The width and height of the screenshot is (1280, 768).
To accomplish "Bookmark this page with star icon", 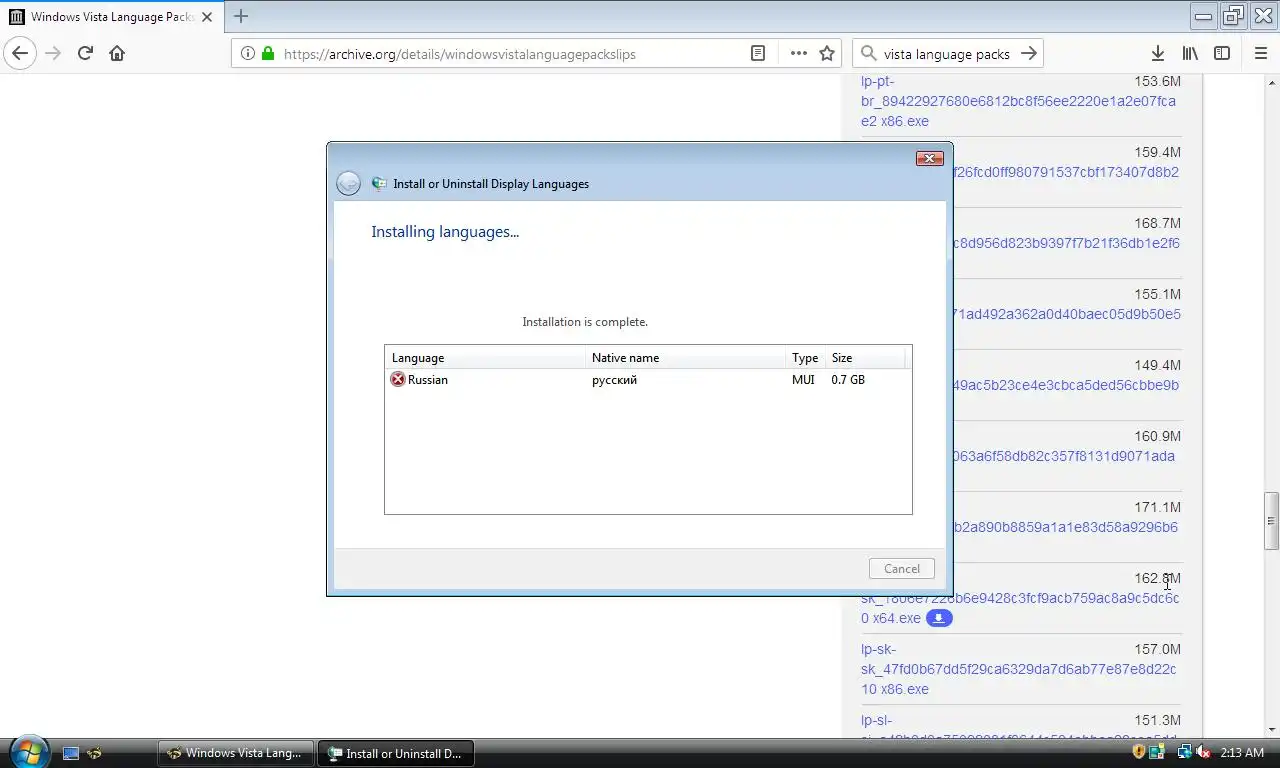I will click(x=827, y=54).
